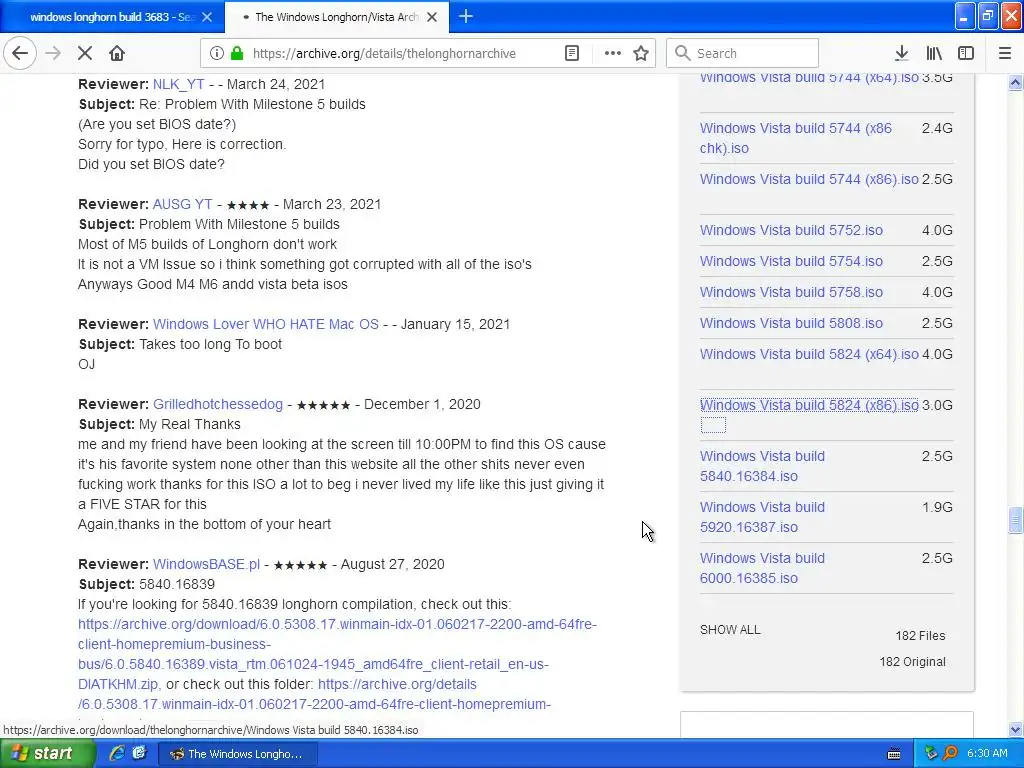Viewport: 1024px width, 768px height.
Task: Click the network tray icon
Action: 931,754
